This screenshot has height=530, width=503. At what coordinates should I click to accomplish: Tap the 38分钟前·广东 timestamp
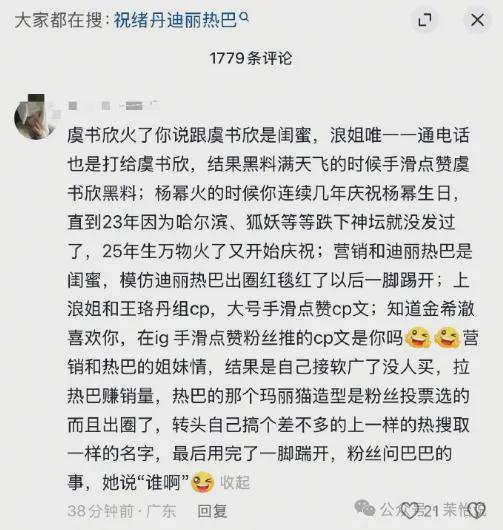click(122, 511)
